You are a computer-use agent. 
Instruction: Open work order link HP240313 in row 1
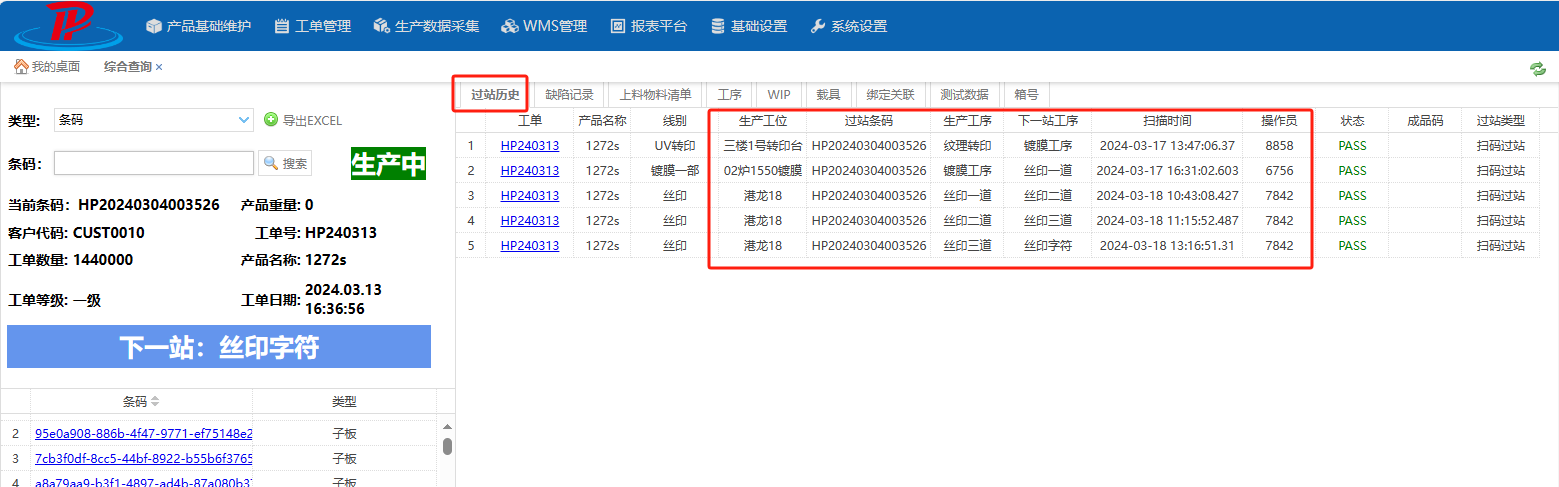point(529,146)
